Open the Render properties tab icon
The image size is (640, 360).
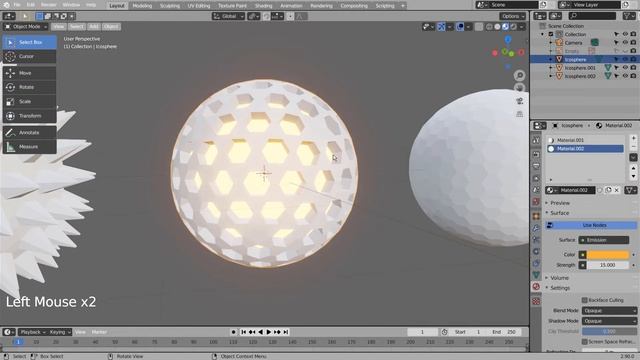(x=536, y=155)
